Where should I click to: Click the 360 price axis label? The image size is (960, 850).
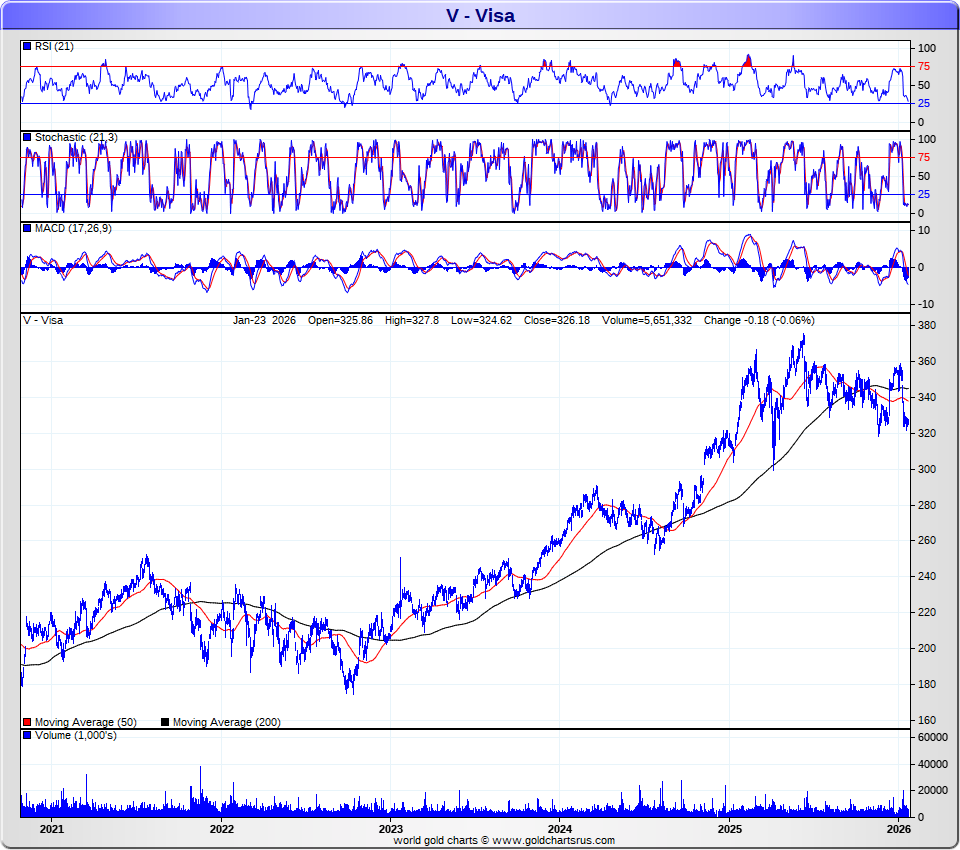(927, 361)
